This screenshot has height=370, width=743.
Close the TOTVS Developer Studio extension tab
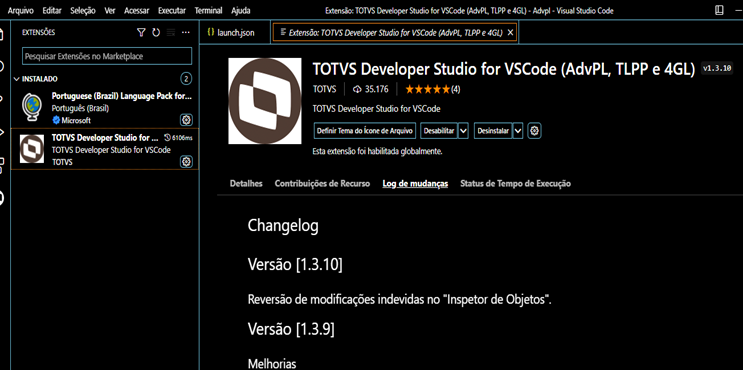point(510,33)
